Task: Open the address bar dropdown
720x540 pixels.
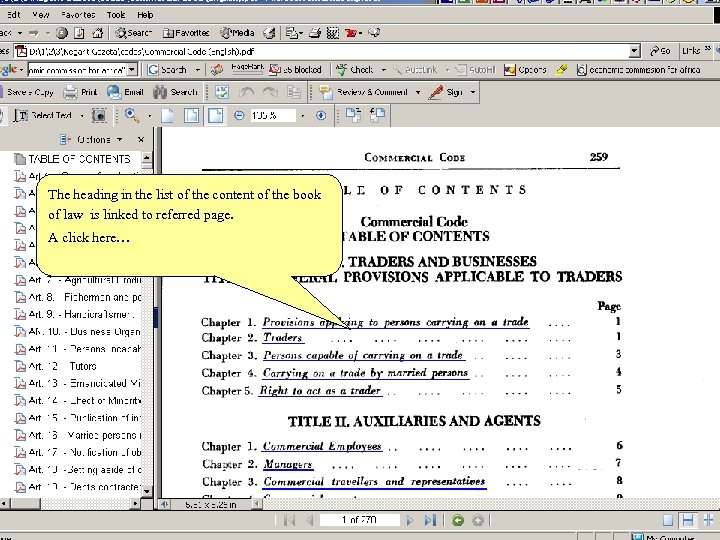Action: (x=634, y=51)
